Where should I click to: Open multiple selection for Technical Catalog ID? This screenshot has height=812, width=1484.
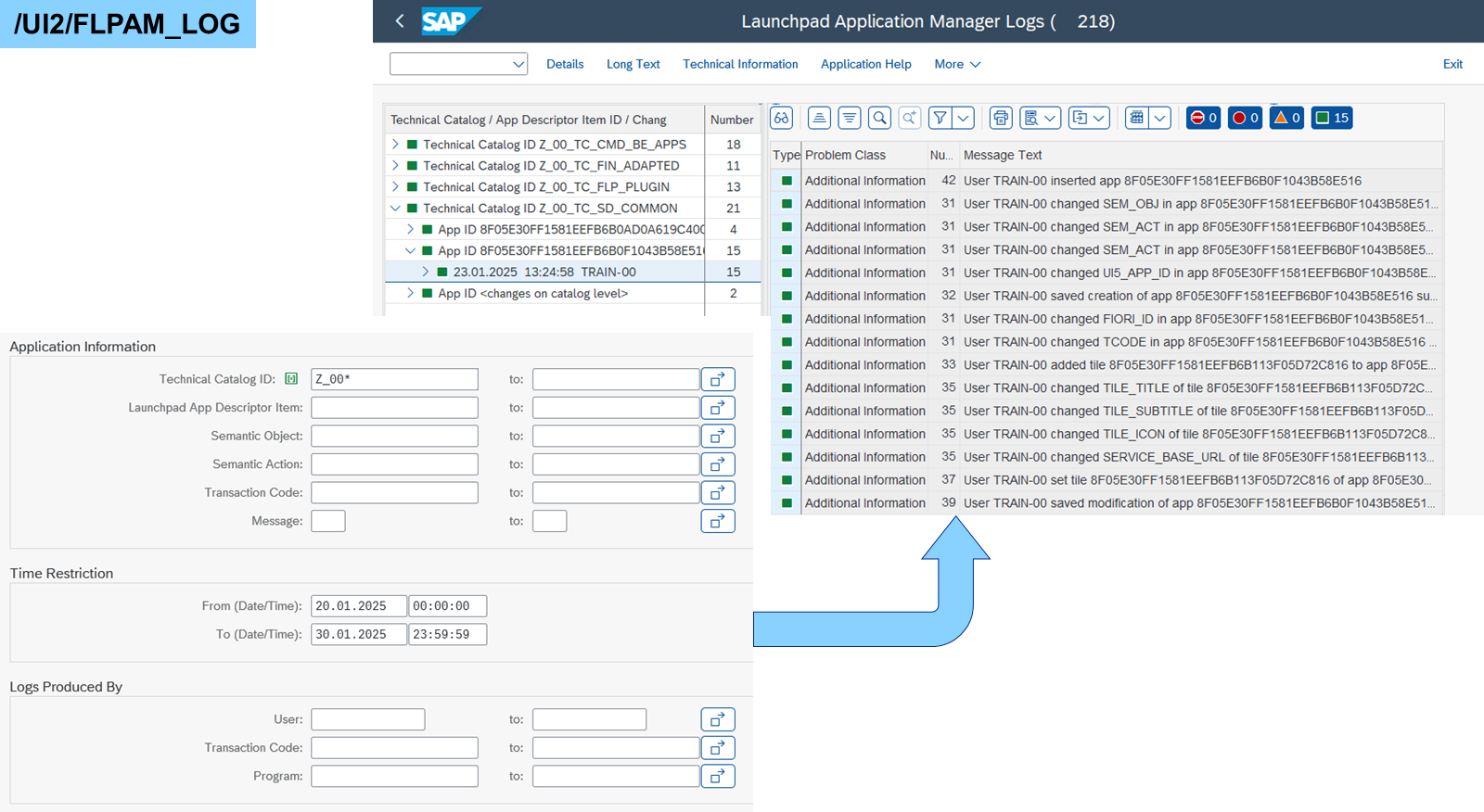tap(718, 379)
